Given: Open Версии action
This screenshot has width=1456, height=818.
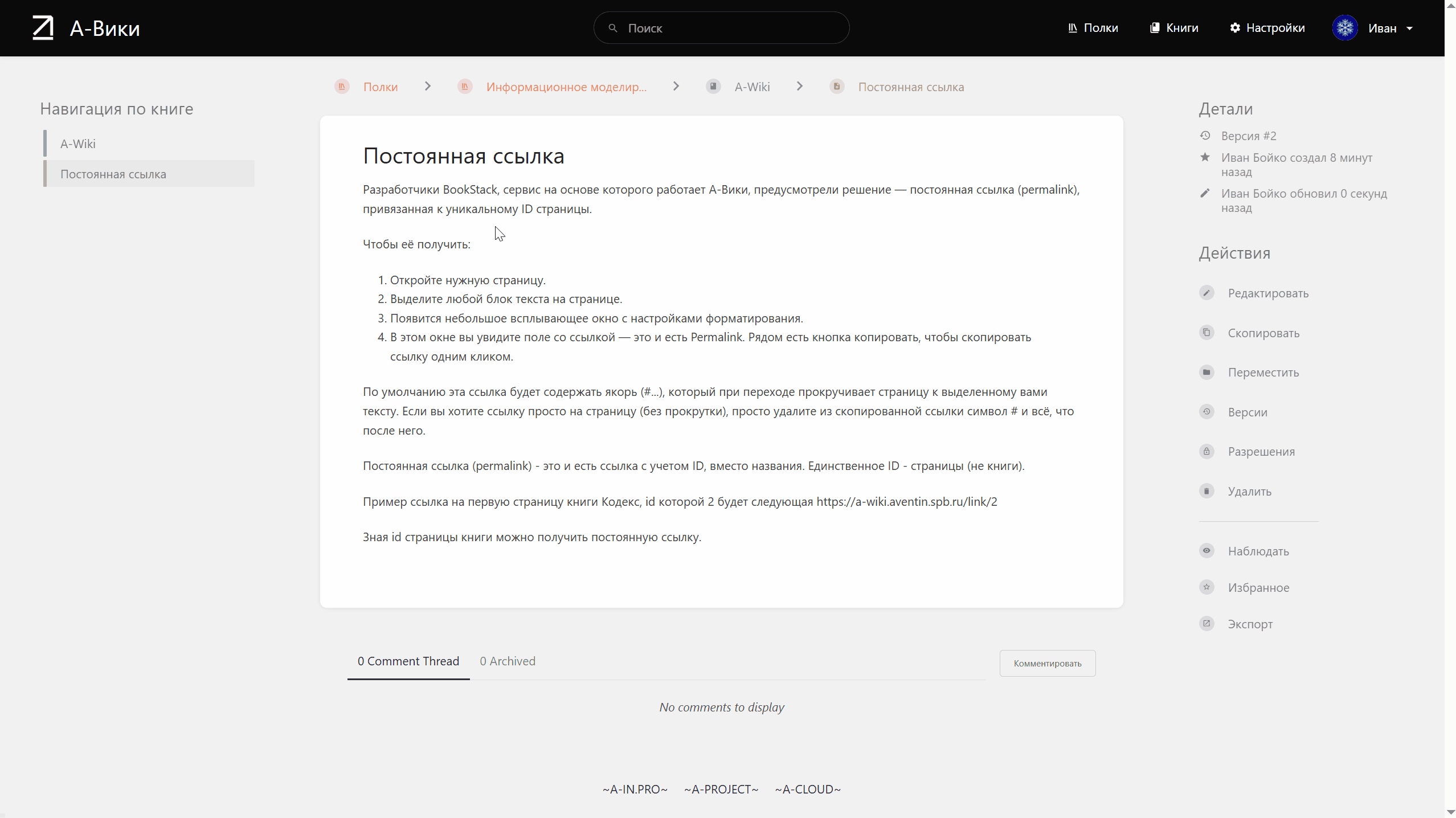Looking at the screenshot, I should coord(1248,412).
